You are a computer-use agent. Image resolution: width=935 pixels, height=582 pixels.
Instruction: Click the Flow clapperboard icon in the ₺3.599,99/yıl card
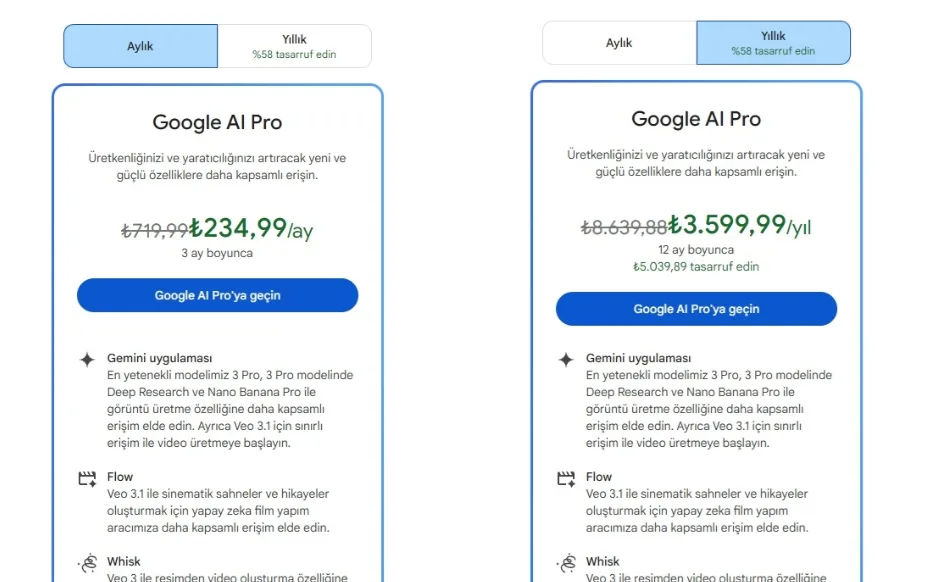coord(566,478)
